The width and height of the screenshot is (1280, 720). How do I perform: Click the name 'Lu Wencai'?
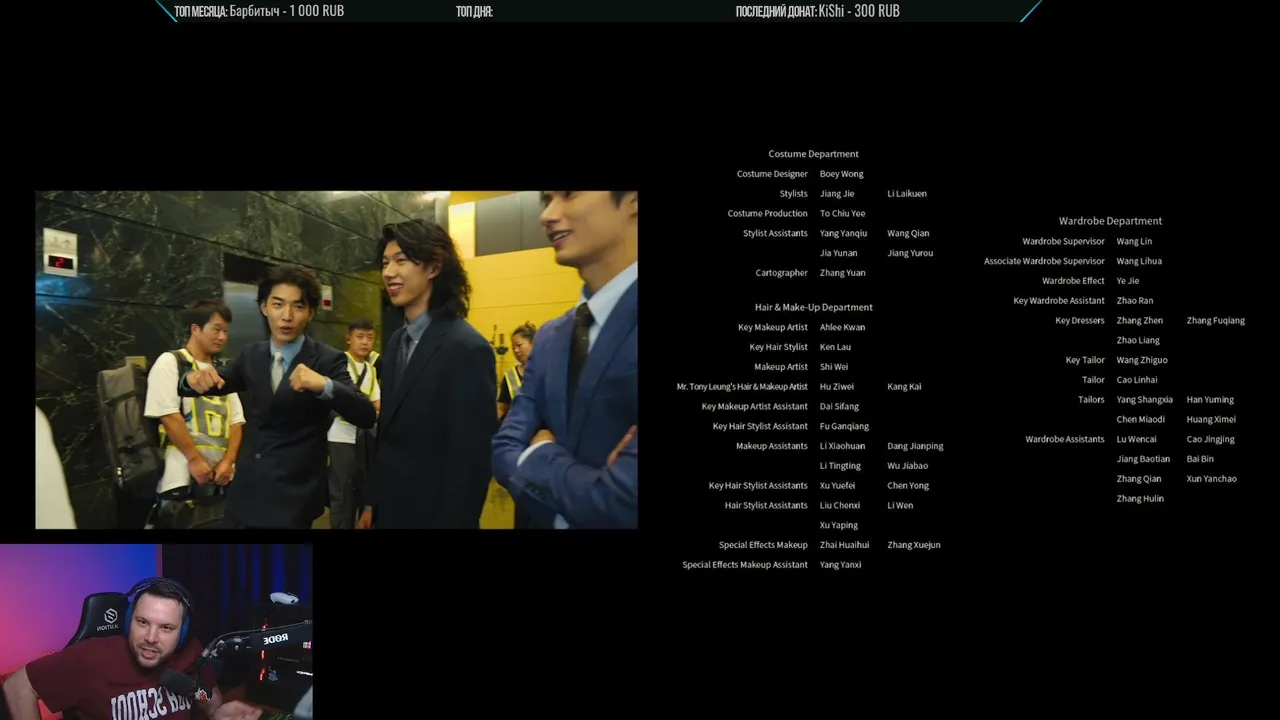pos(1137,439)
